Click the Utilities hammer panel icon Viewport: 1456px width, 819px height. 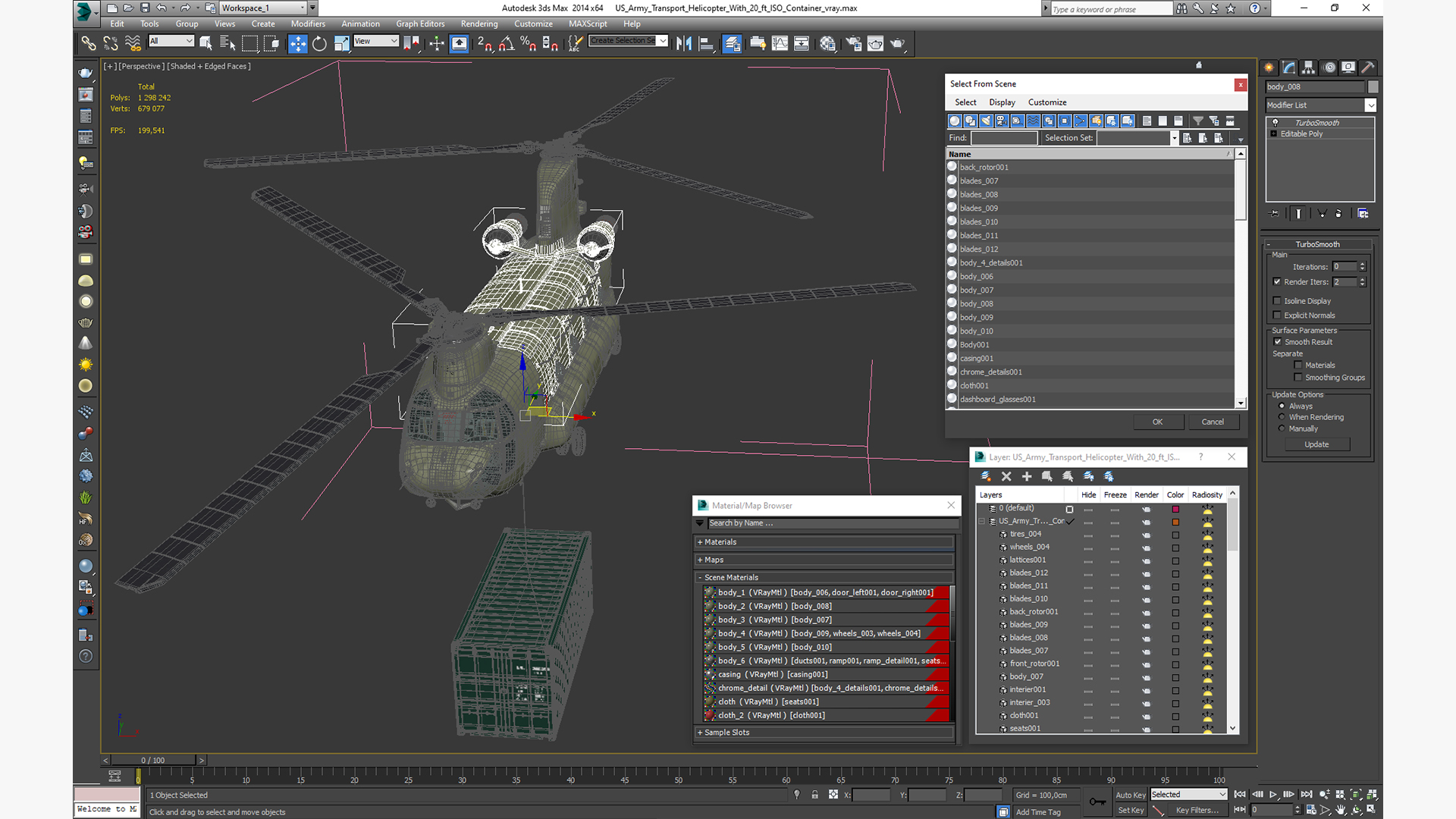click(x=1368, y=67)
